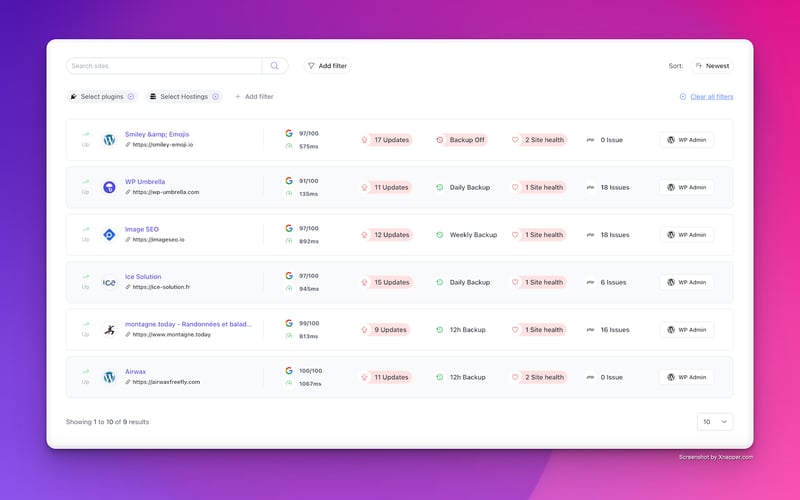Screen dimensions: 800x500
Task: Click Google icon beside 99/100 score
Action: pos(289,323)
